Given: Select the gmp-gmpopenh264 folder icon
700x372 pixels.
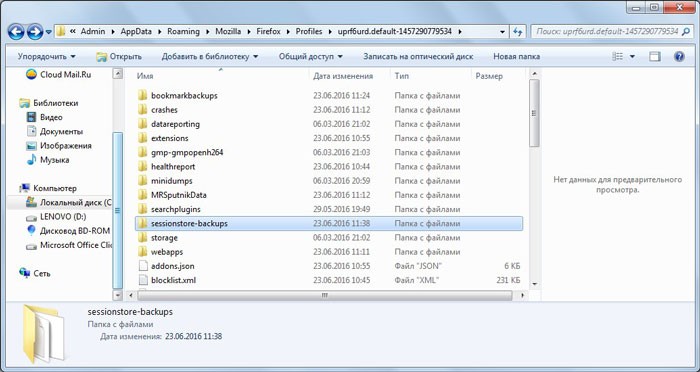Looking at the screenshot, I should pos(143,152).
